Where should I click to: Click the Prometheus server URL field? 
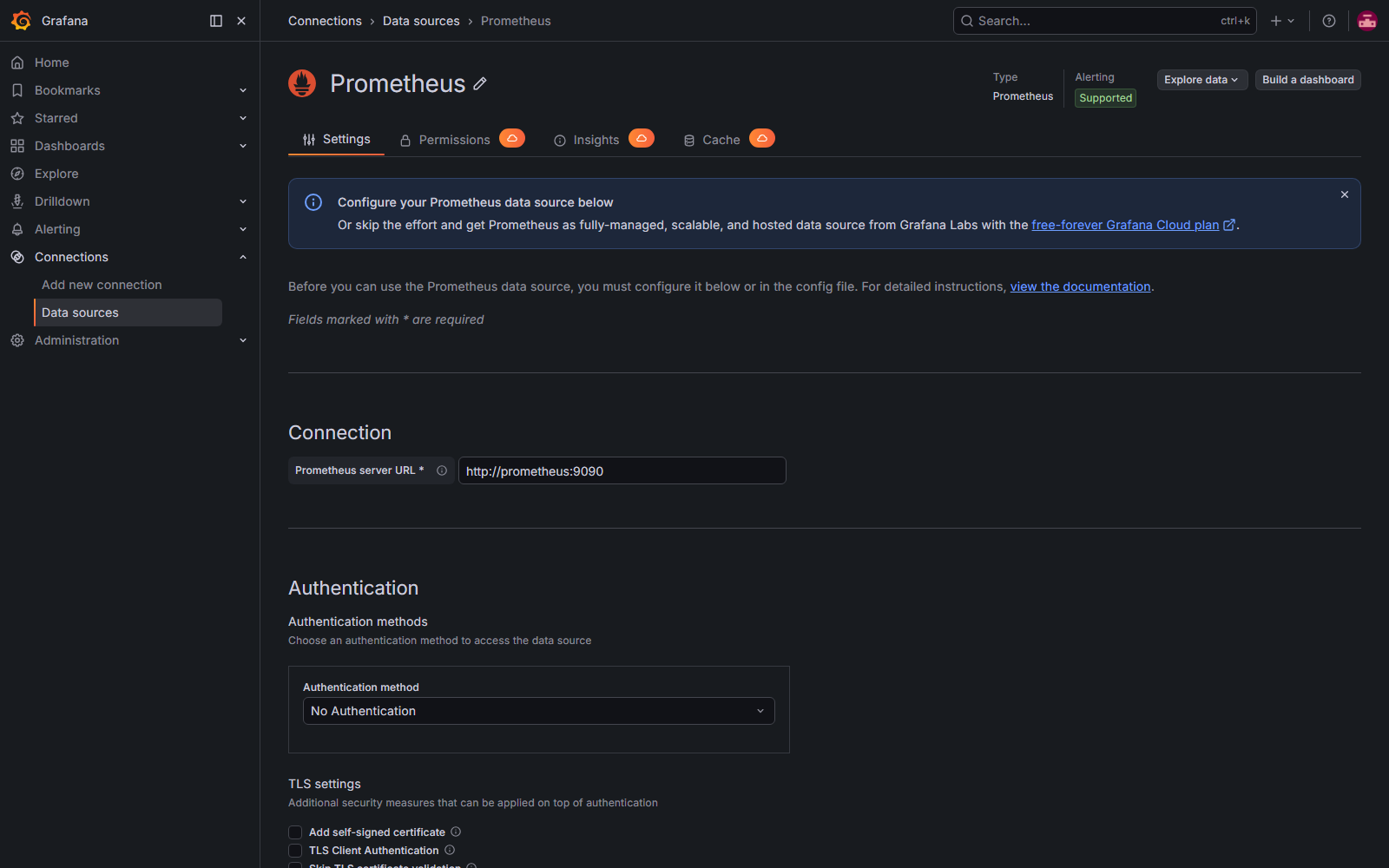tap(622, 470)
